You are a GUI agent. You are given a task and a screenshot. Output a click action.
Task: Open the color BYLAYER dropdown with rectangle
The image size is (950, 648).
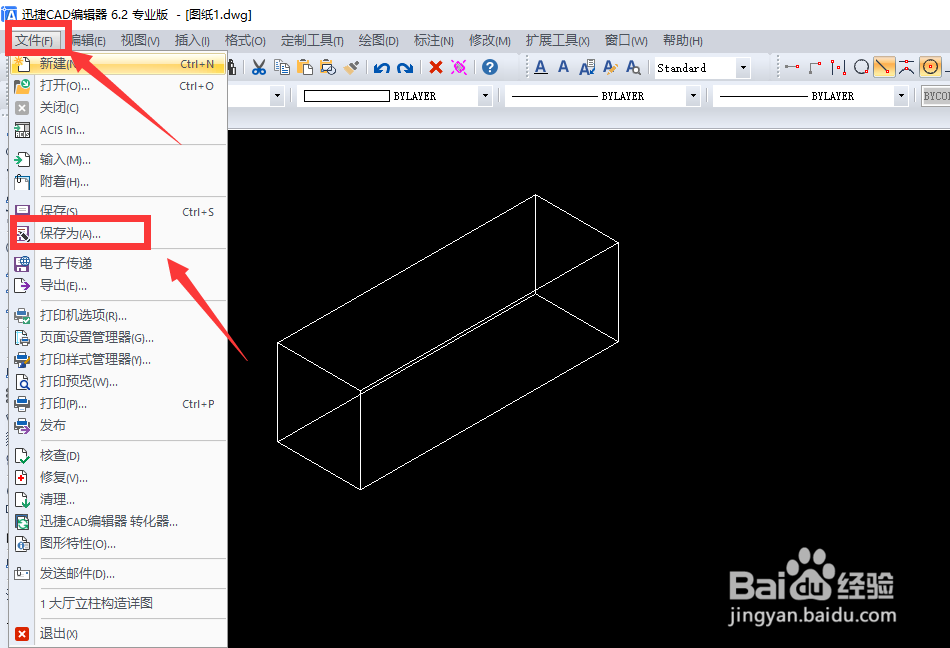pos(485,96)
